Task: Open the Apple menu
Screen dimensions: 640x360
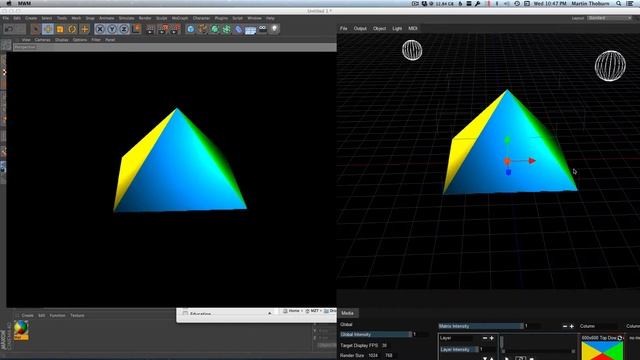Action: pyautogui.click(x=9, y=3)
